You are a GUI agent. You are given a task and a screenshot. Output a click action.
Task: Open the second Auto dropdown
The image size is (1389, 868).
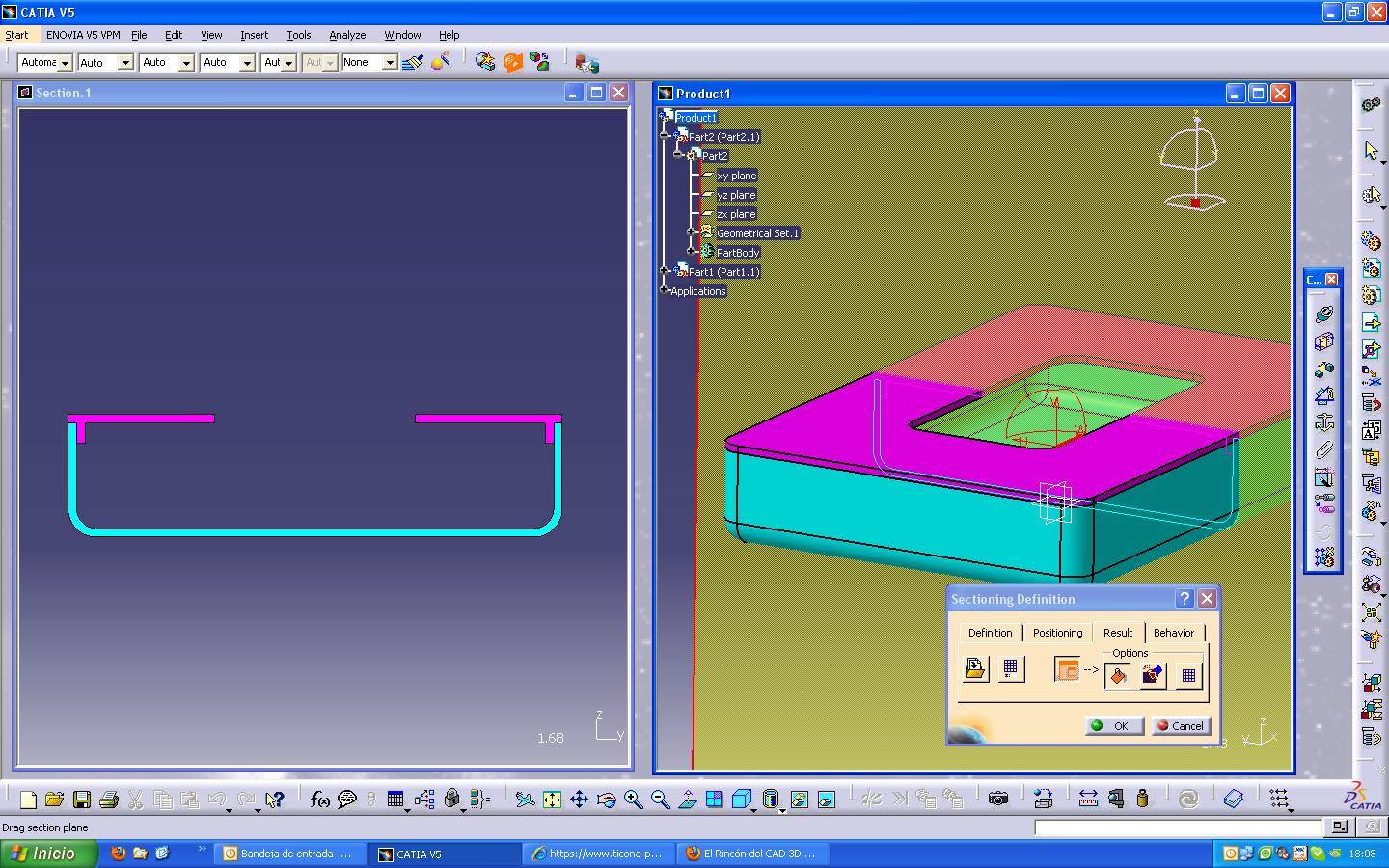(125, 63)
